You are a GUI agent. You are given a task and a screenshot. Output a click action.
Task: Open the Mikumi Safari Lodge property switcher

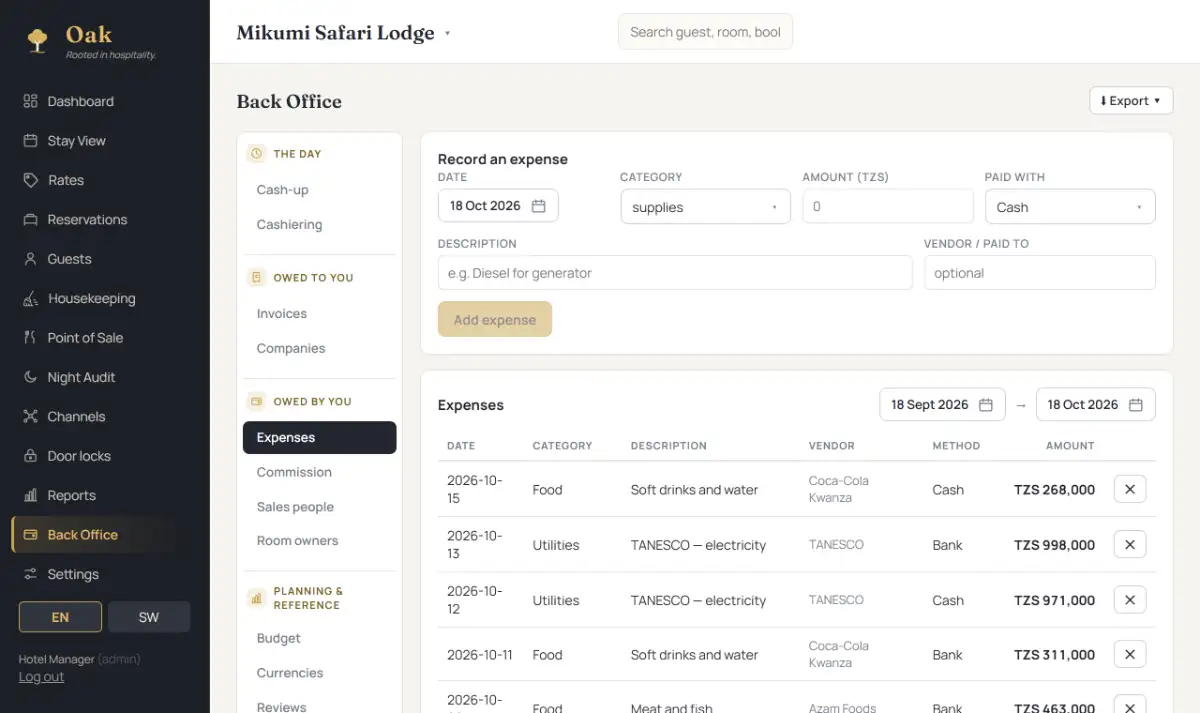[344, 33]
